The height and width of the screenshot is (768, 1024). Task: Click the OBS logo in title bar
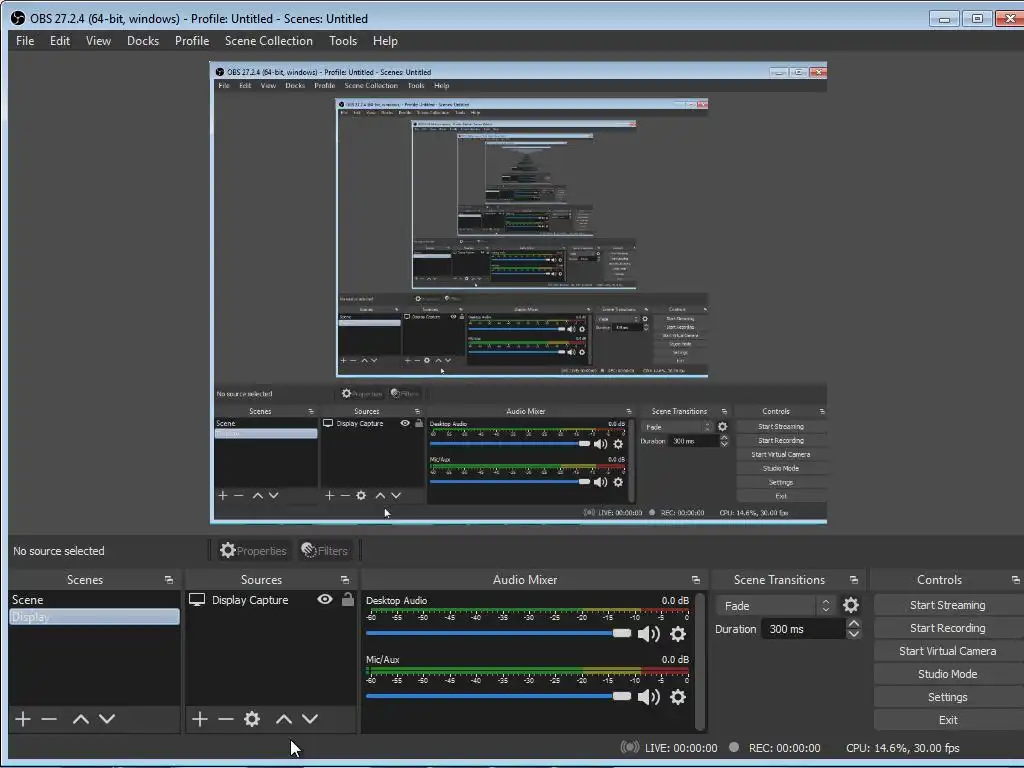point(18,18)
